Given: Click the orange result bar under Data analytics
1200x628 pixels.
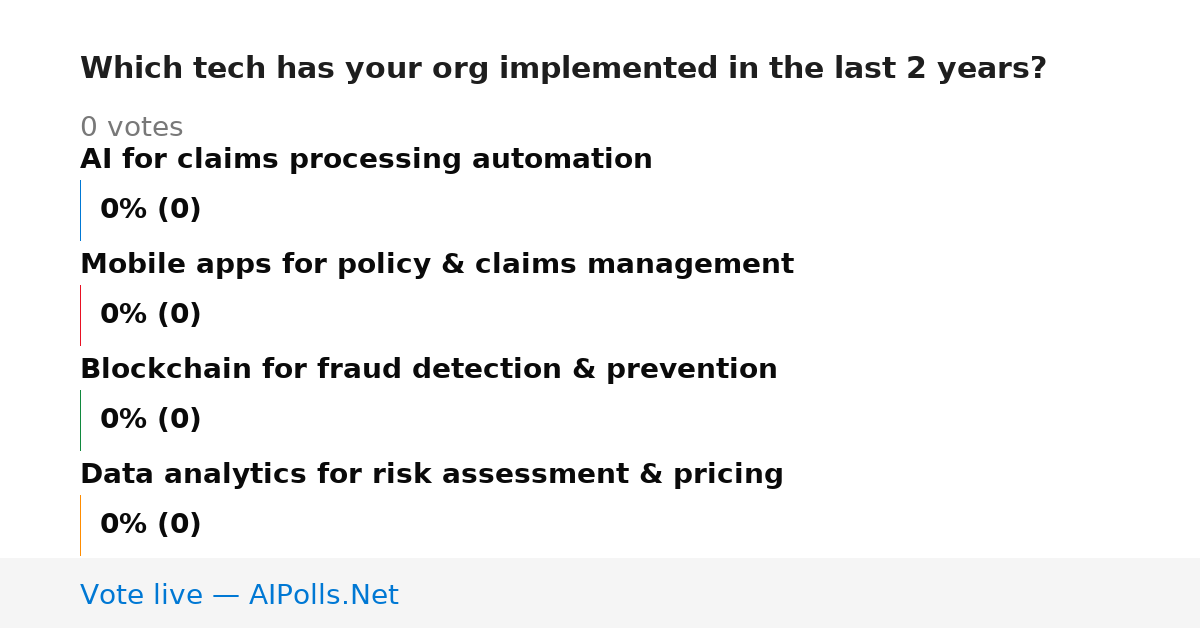Looking at the screenshot, I should point(80,525).
